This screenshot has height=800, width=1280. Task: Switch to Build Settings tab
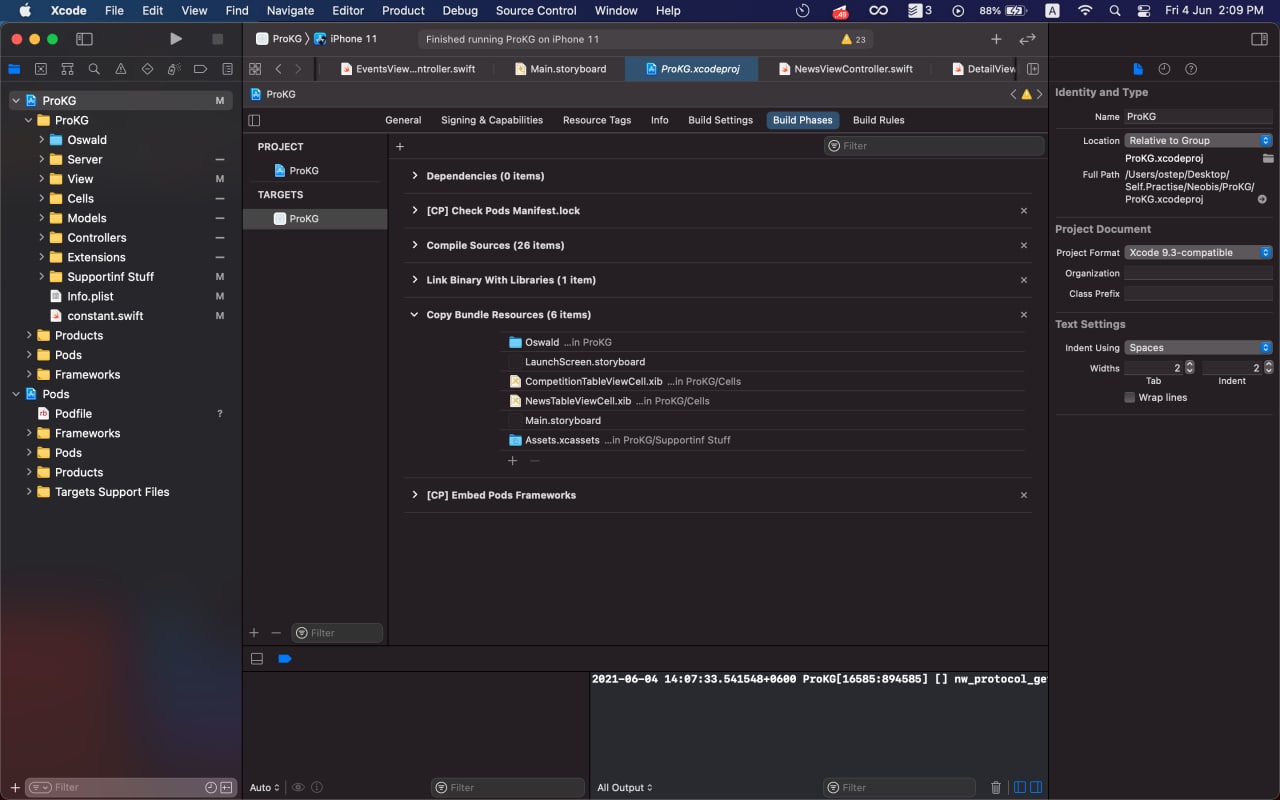point(720,120)
